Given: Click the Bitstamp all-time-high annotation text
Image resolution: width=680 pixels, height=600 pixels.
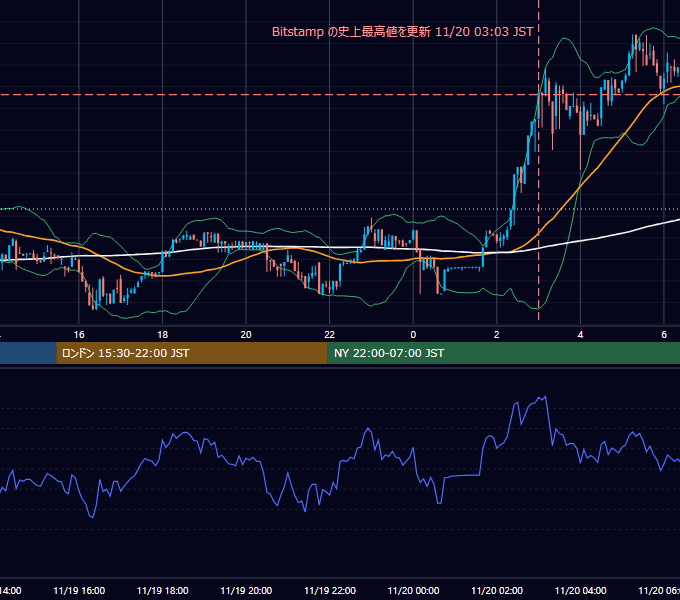Looking at the screenshot, I should (402, 32).
